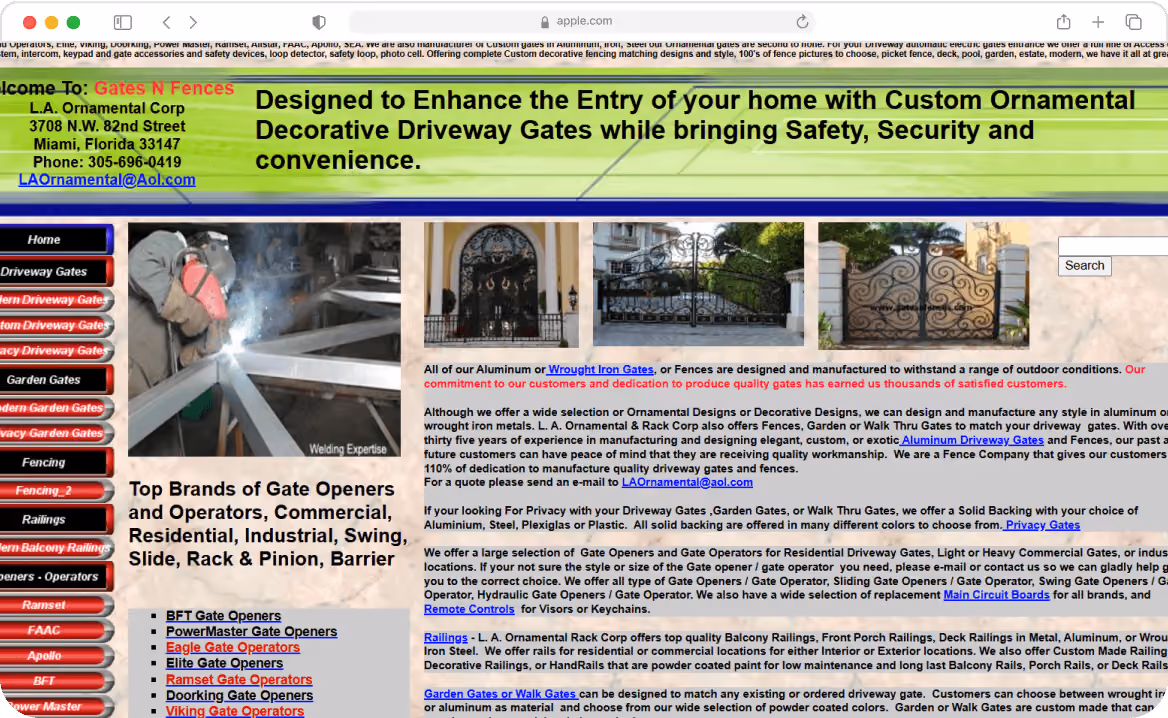Follow the Remote Controls link
This screenshot has height=718, width=1168.
point(469,609)
